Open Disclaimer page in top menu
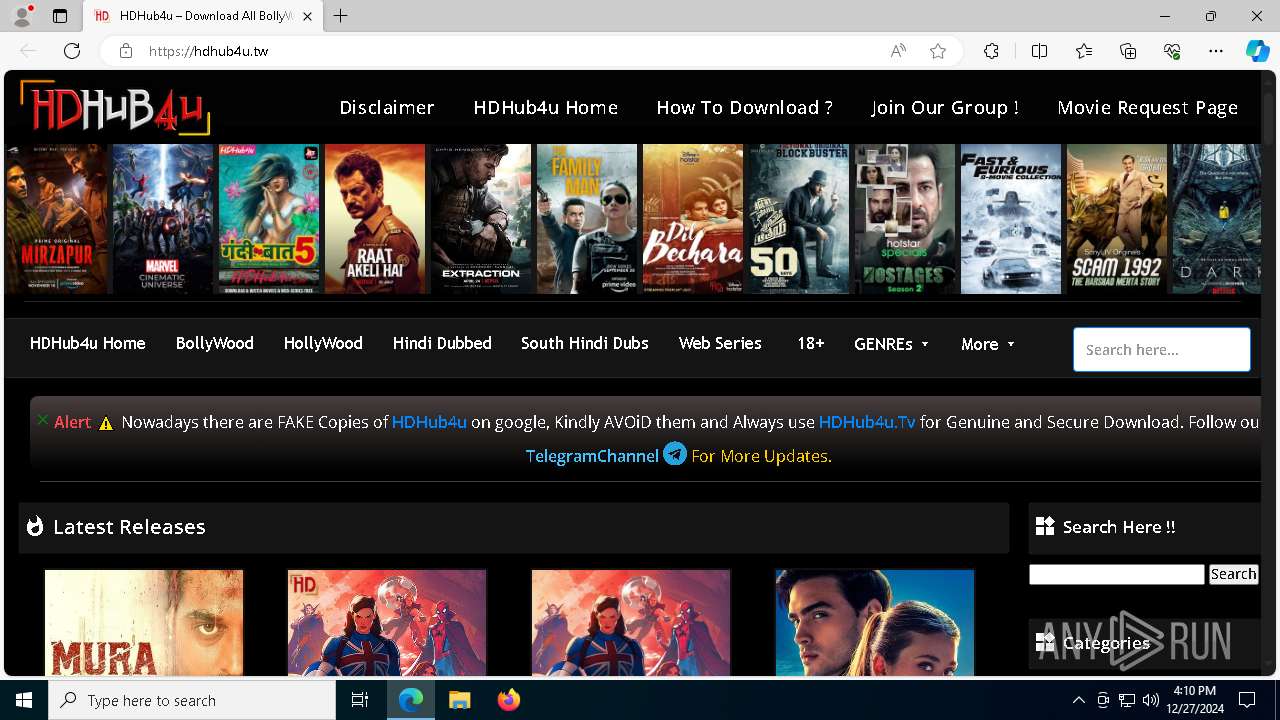Image resolution: width=1280 pixels, height=720 pixels. [387, 107]
